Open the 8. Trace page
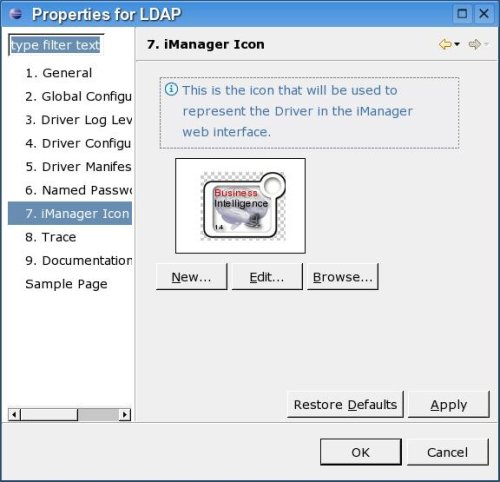 (x=51, y=237)
